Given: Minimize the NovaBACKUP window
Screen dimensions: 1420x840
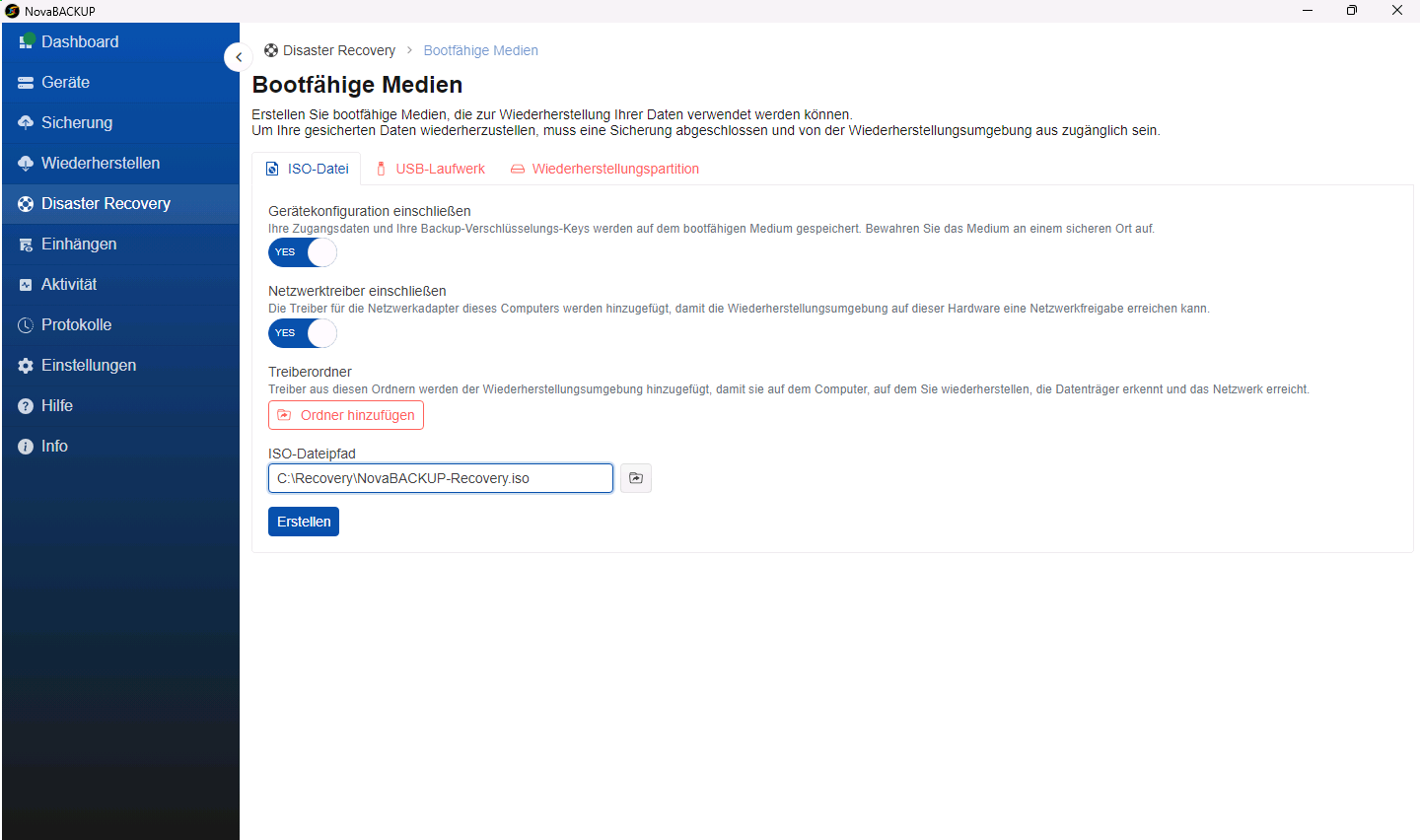Looking at the screenshot, I should point(1308,11).
